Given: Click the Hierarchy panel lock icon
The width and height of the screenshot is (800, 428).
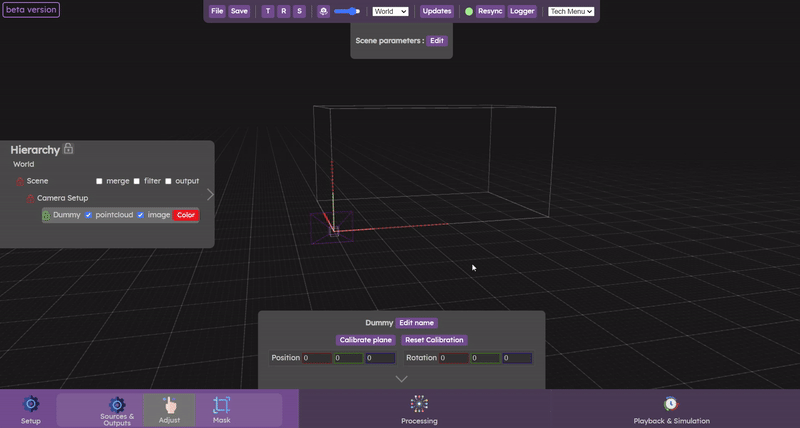Looking at the screenshot, I should pos(68,149).
